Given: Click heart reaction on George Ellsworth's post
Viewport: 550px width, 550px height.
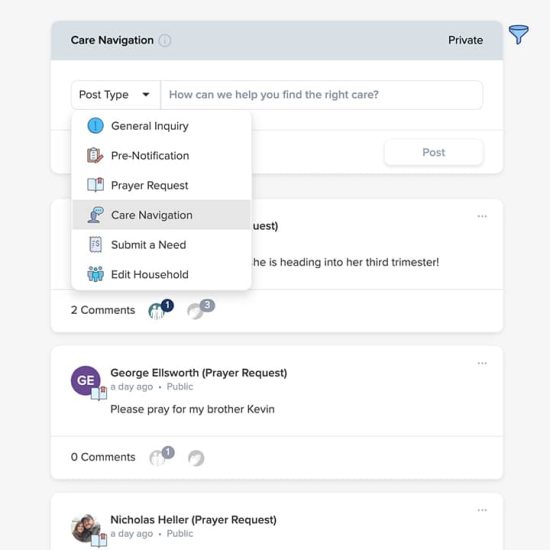Looking at the screenshot, I should pyautogui.click(x=196, y=458).
